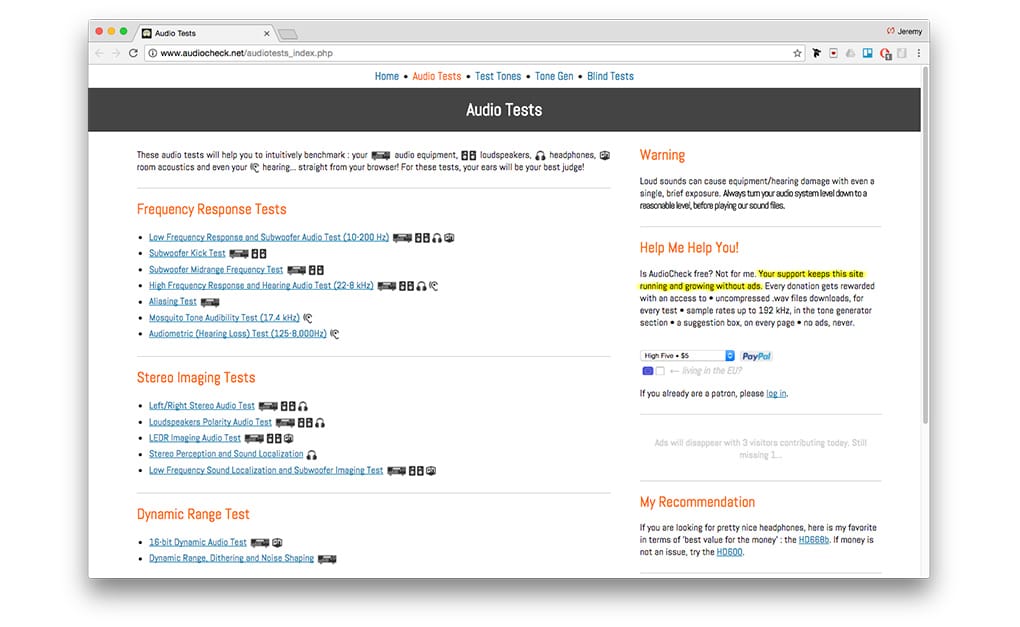The height and width of the screenshot is (627, 1020).
Task: Follow the log in link for patrons
Action: point(775,394)
